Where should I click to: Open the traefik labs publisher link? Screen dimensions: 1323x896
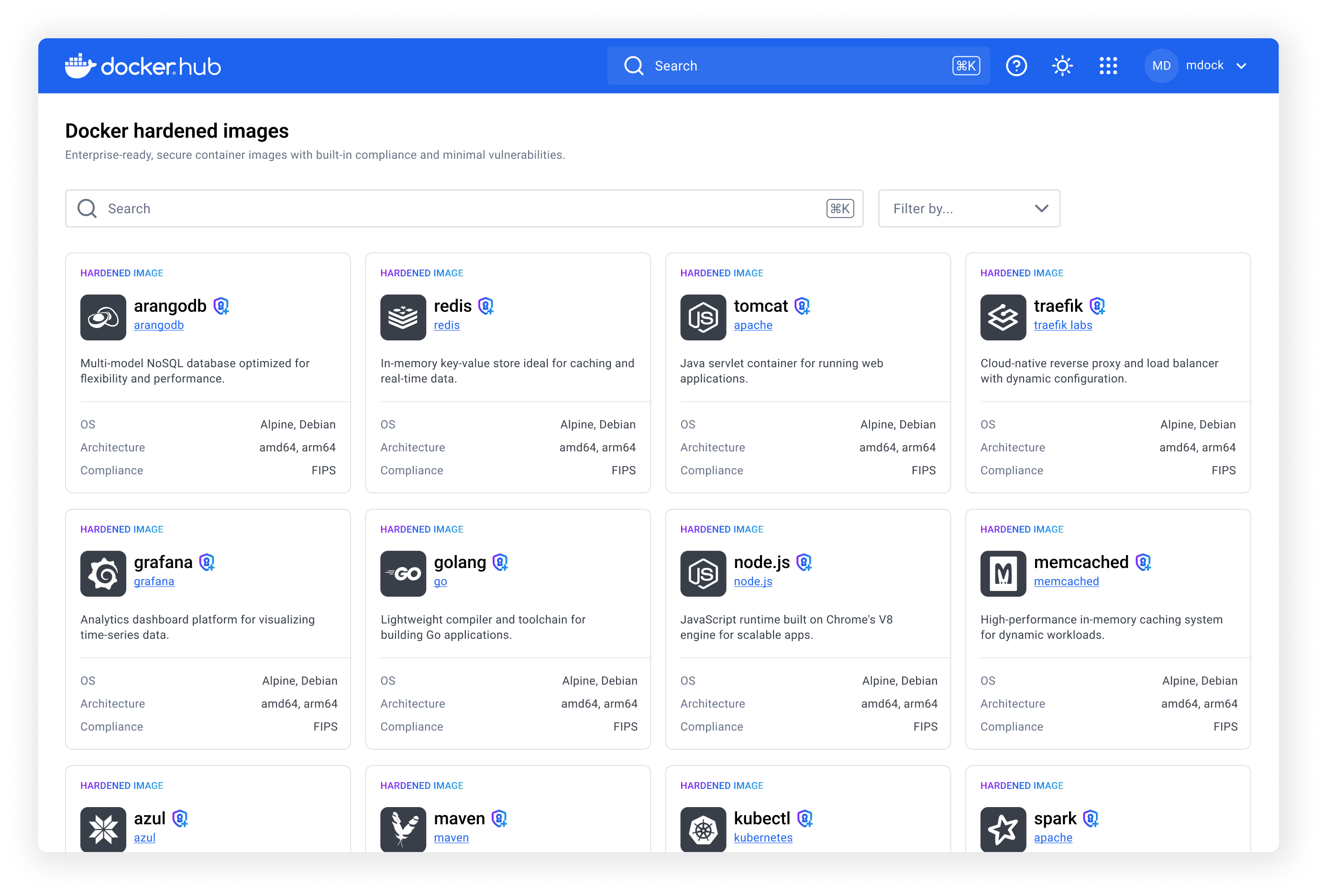pyautogui.click(x=1063, y=326)
